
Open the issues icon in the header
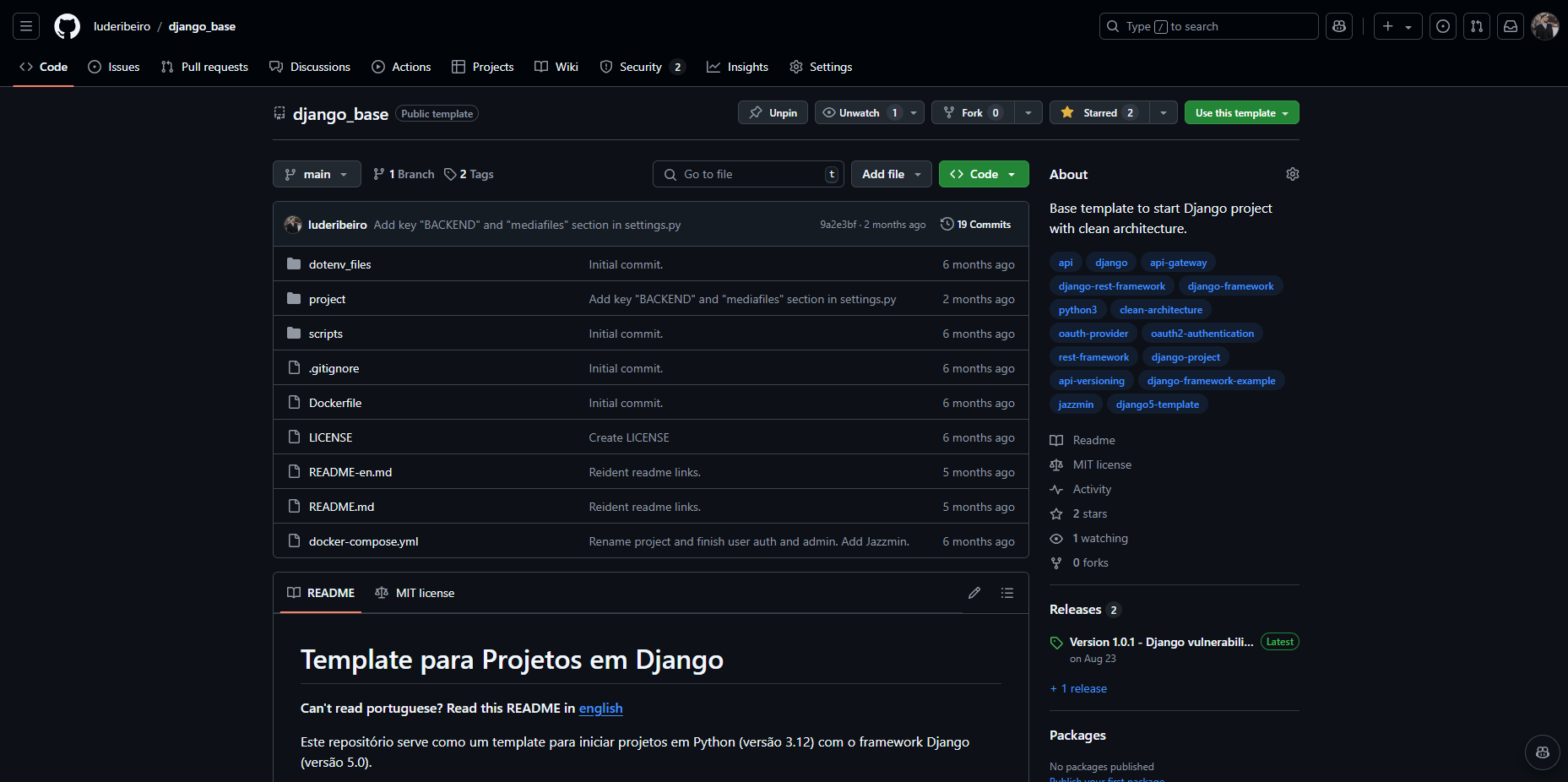tap(1443, 26)
